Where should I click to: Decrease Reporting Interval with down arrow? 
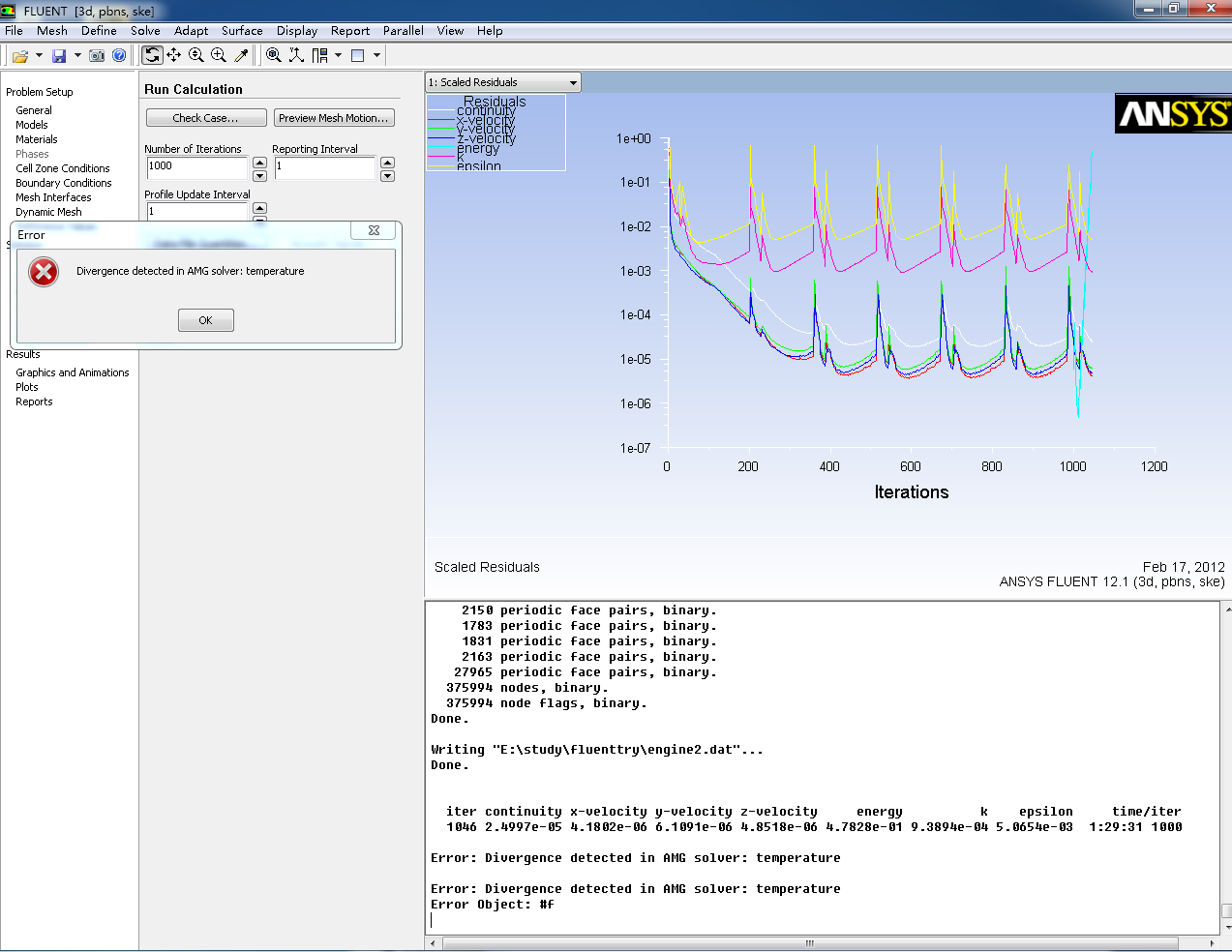[x=387, y=176]
